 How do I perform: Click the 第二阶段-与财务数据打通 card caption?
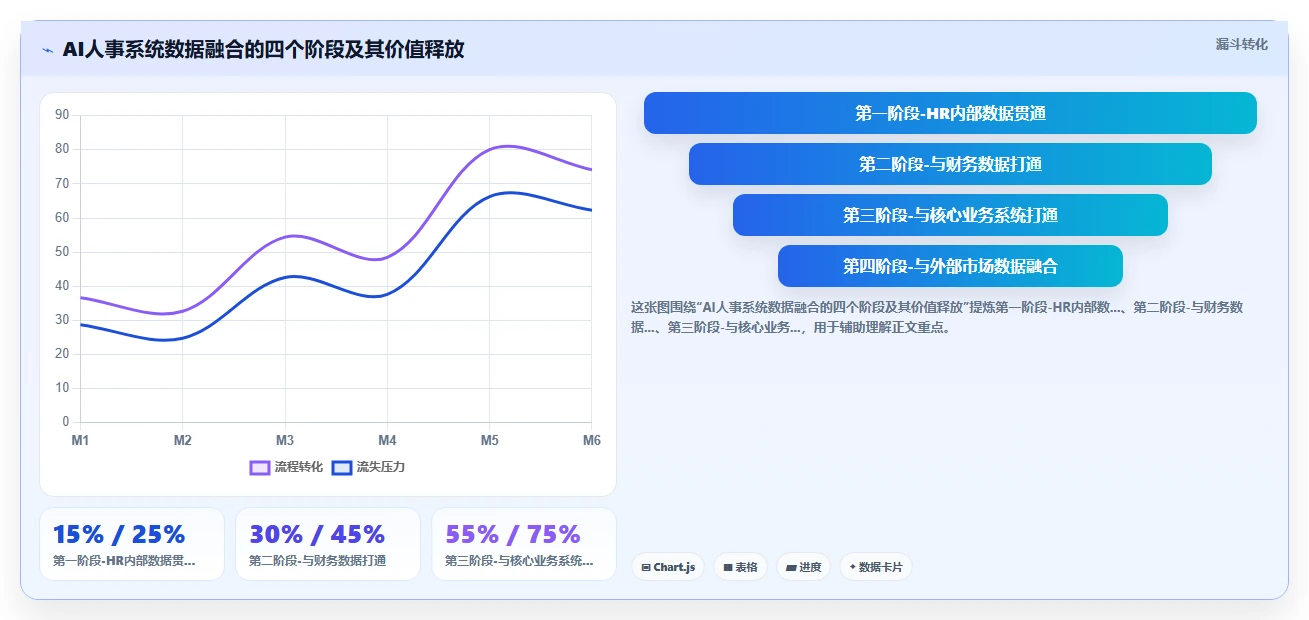[318, 561]
